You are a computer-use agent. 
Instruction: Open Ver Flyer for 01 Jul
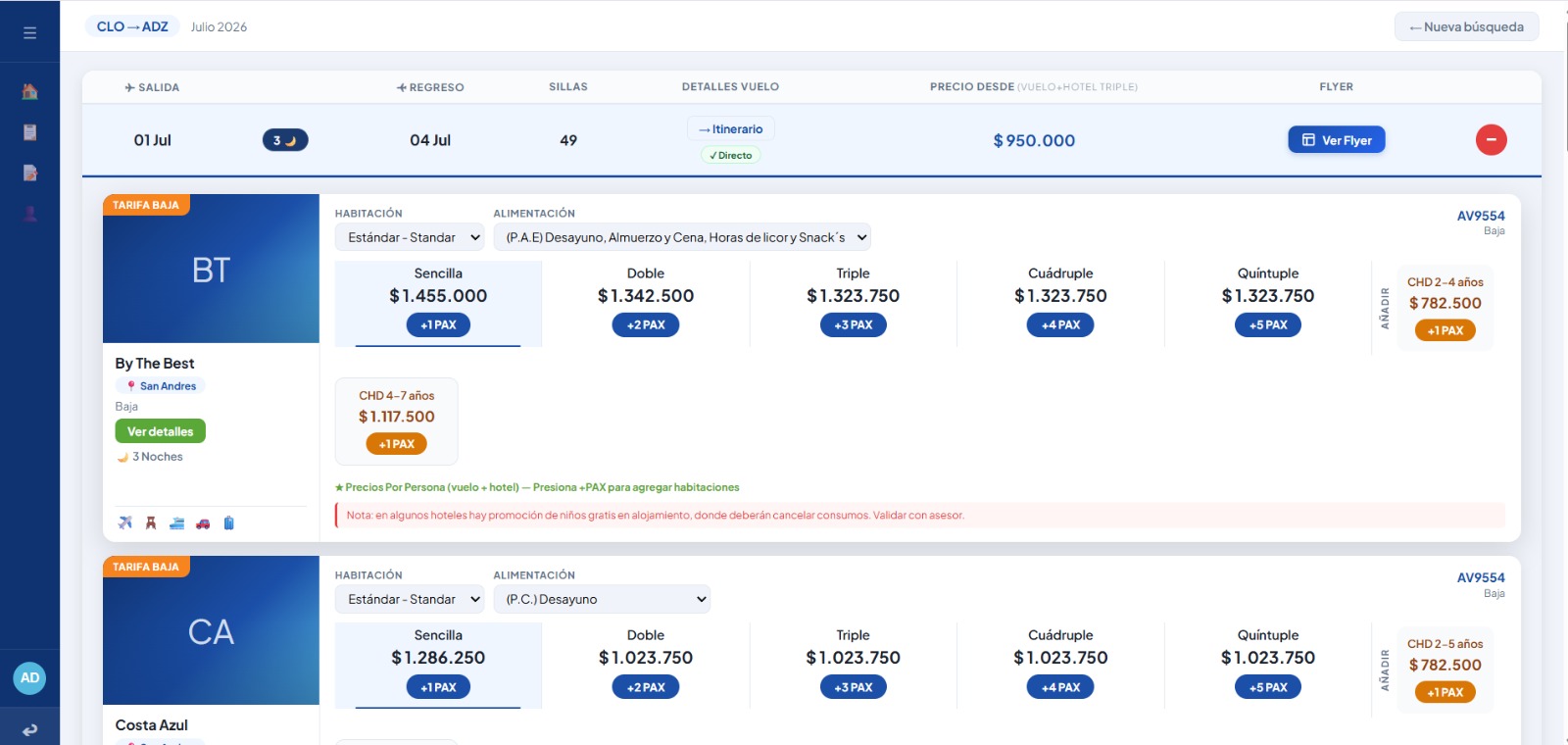1337,140
